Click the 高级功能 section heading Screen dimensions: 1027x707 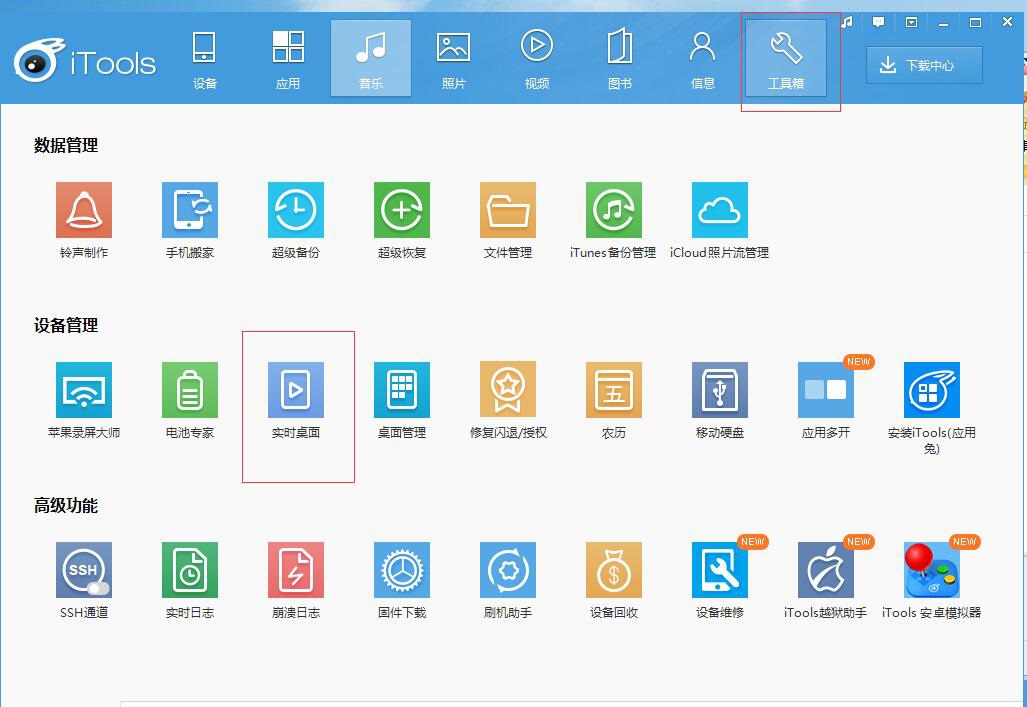click(x=66, y=505)
